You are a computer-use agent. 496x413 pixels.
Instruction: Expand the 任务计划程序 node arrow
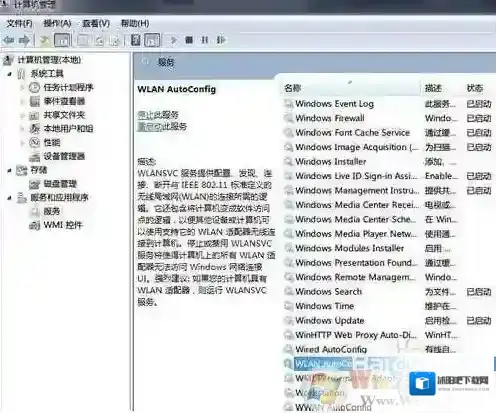[22, 88]
